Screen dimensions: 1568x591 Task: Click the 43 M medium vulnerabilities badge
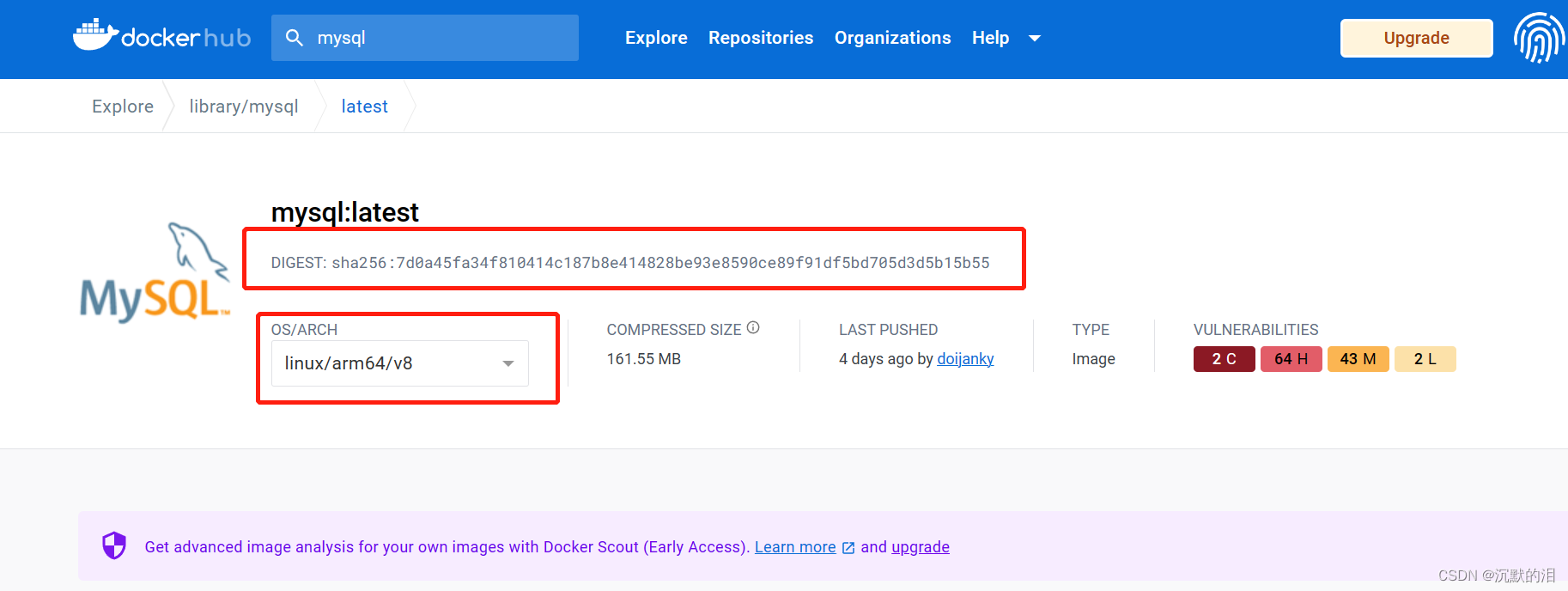click(x=1358, y=359)
